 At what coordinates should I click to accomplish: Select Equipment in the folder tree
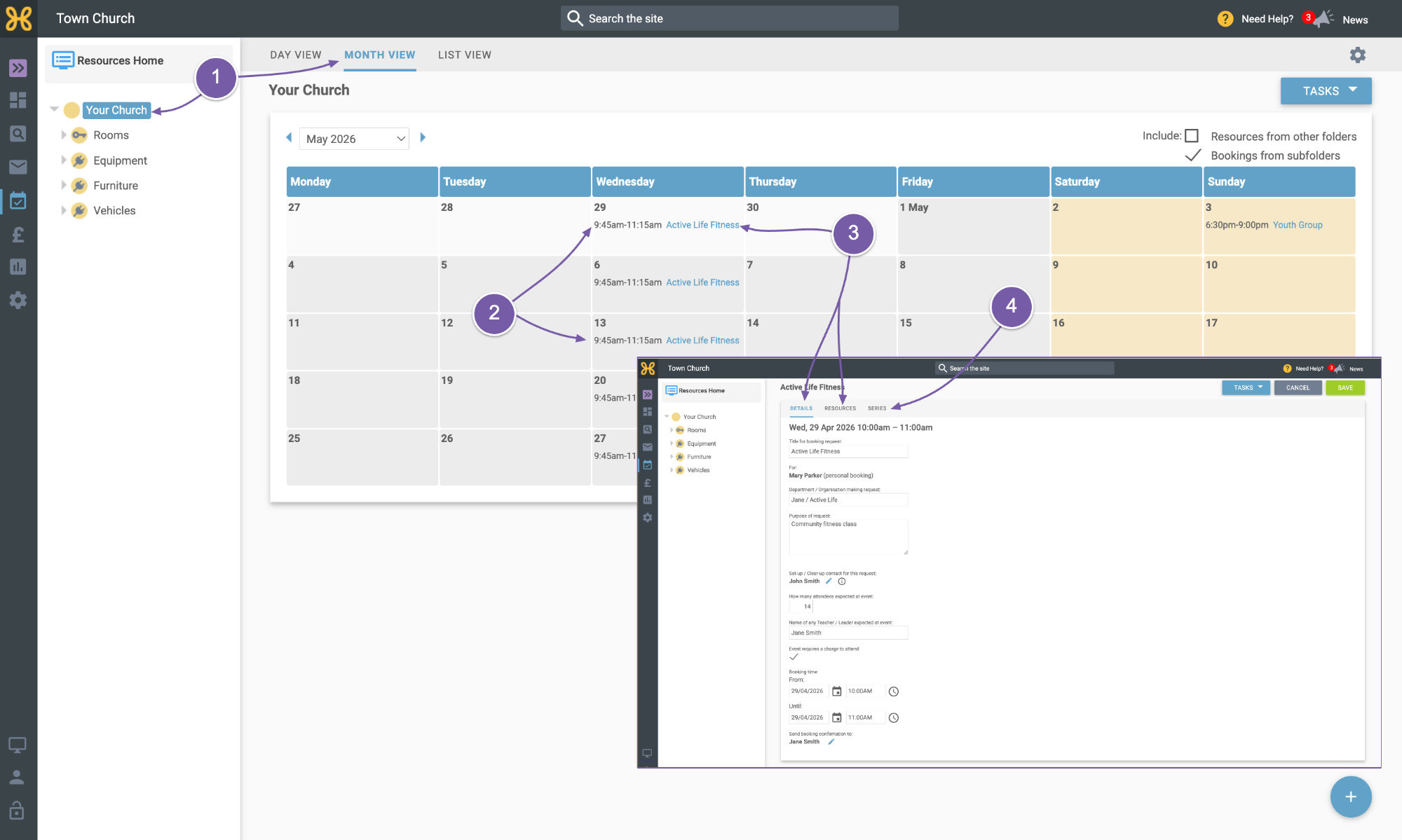121,160
